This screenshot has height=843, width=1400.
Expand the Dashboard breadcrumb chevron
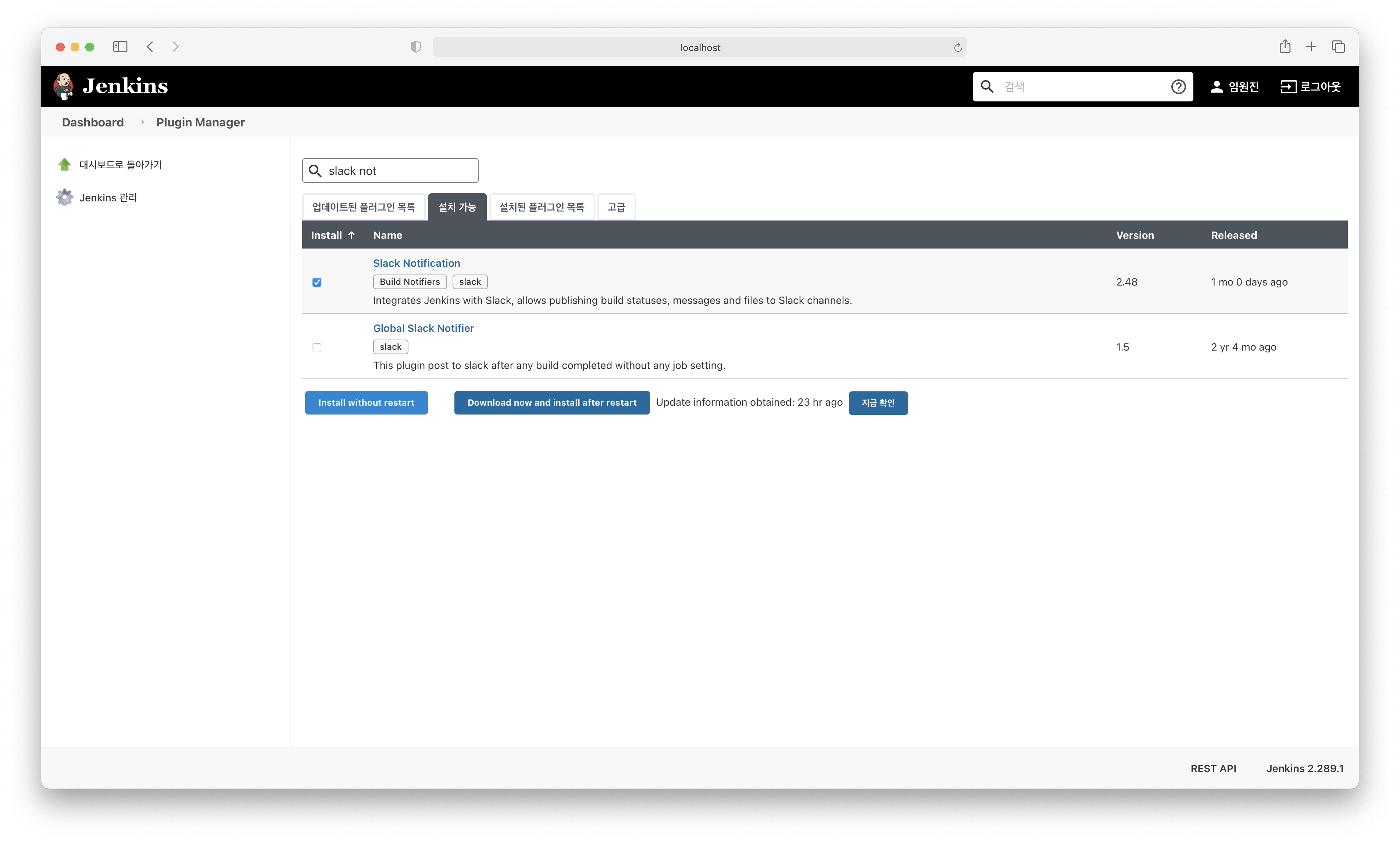pos(142,122)
